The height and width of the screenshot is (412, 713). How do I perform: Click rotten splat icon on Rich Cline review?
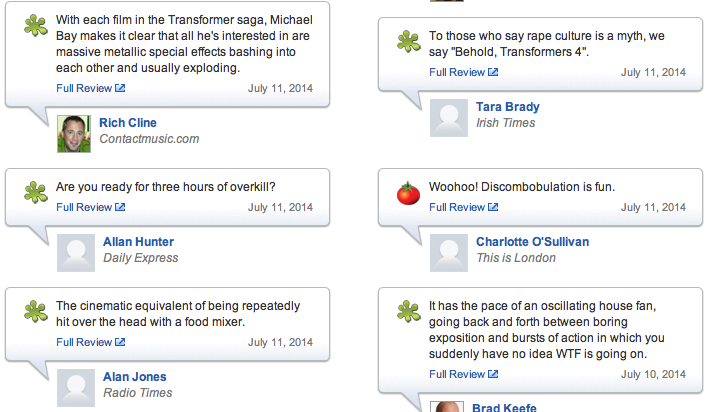(x=35, y=24)
